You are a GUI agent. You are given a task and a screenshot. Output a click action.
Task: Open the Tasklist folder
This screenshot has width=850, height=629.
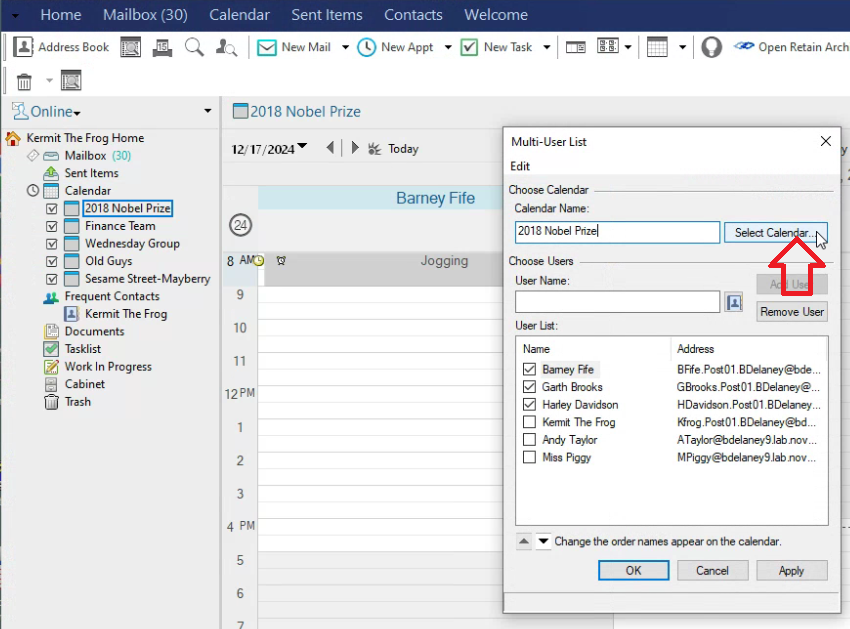click(x=82, y=349)
